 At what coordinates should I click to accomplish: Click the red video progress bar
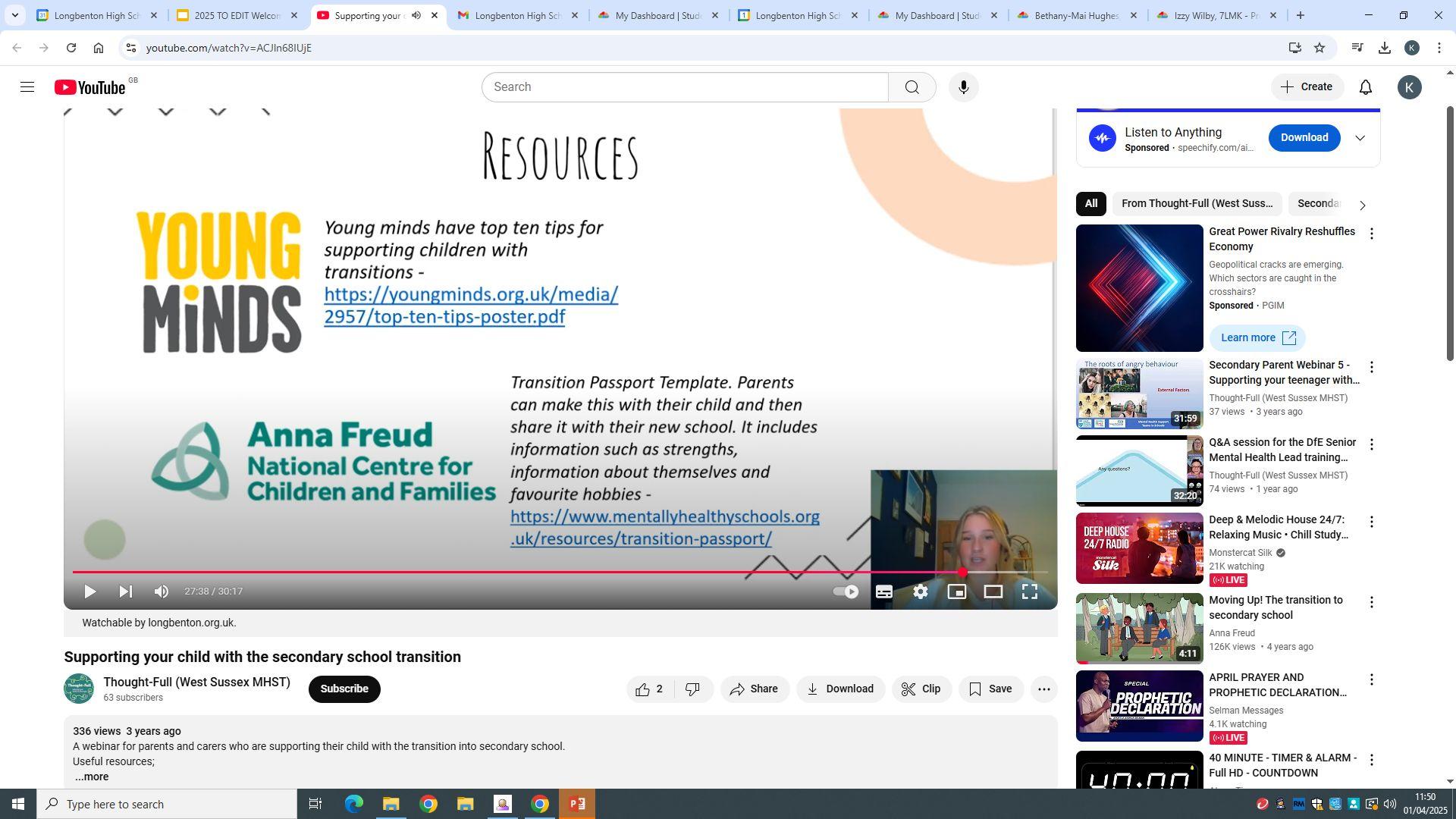[516, 573]
